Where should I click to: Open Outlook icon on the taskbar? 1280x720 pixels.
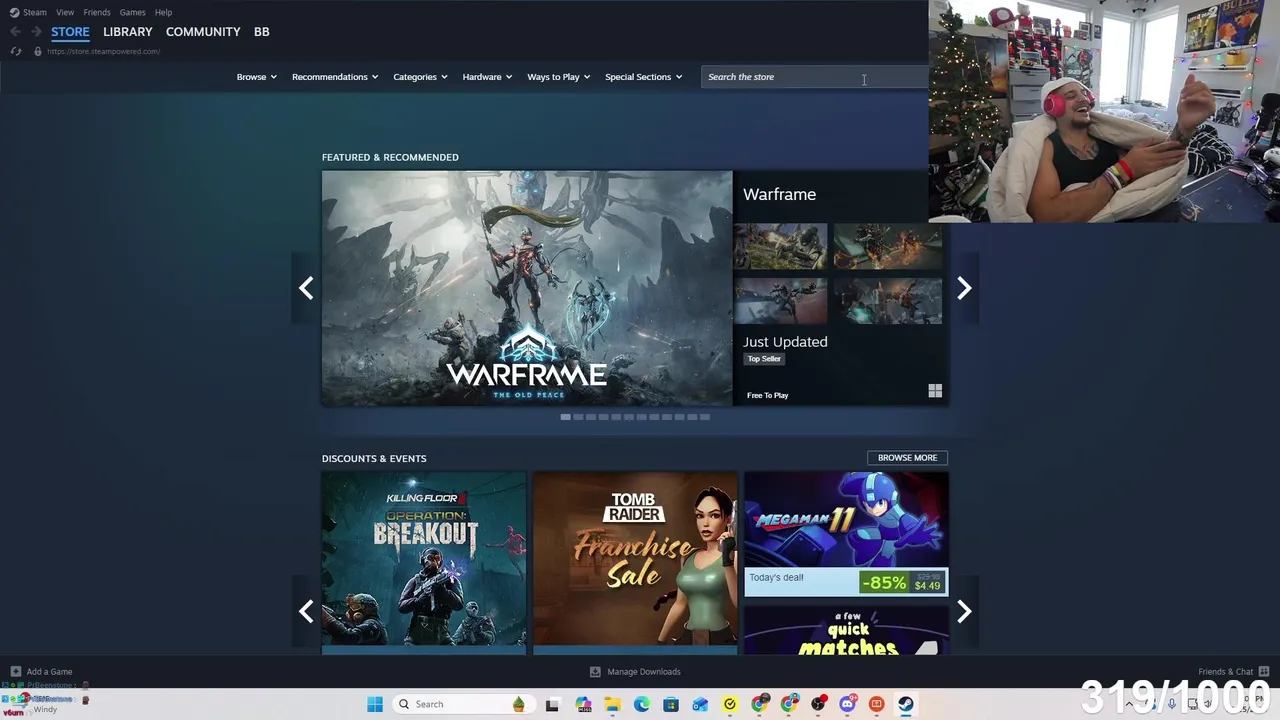[700, 704]
